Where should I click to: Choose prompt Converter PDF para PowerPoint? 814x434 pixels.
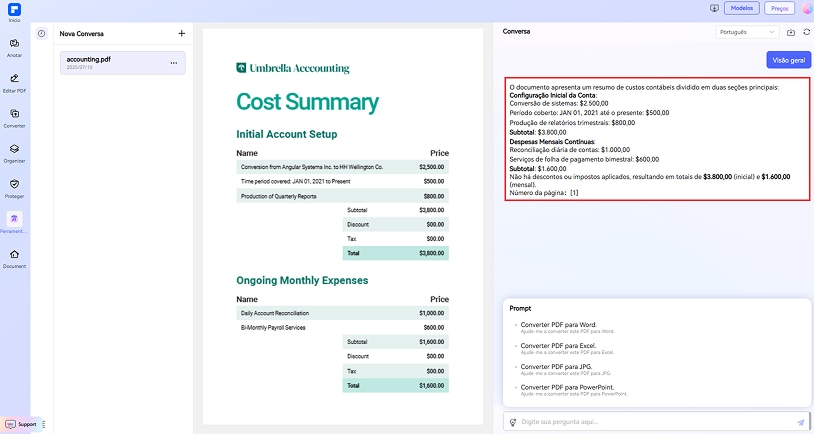point(574,390)
